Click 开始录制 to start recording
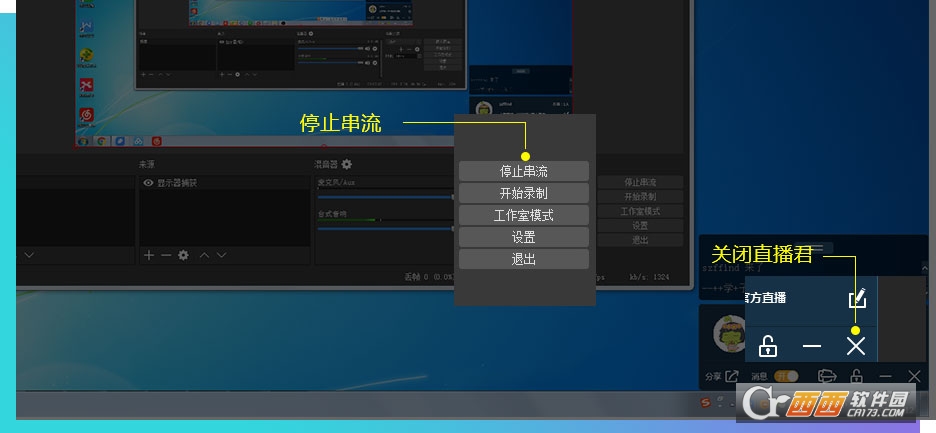 point(523,194)
